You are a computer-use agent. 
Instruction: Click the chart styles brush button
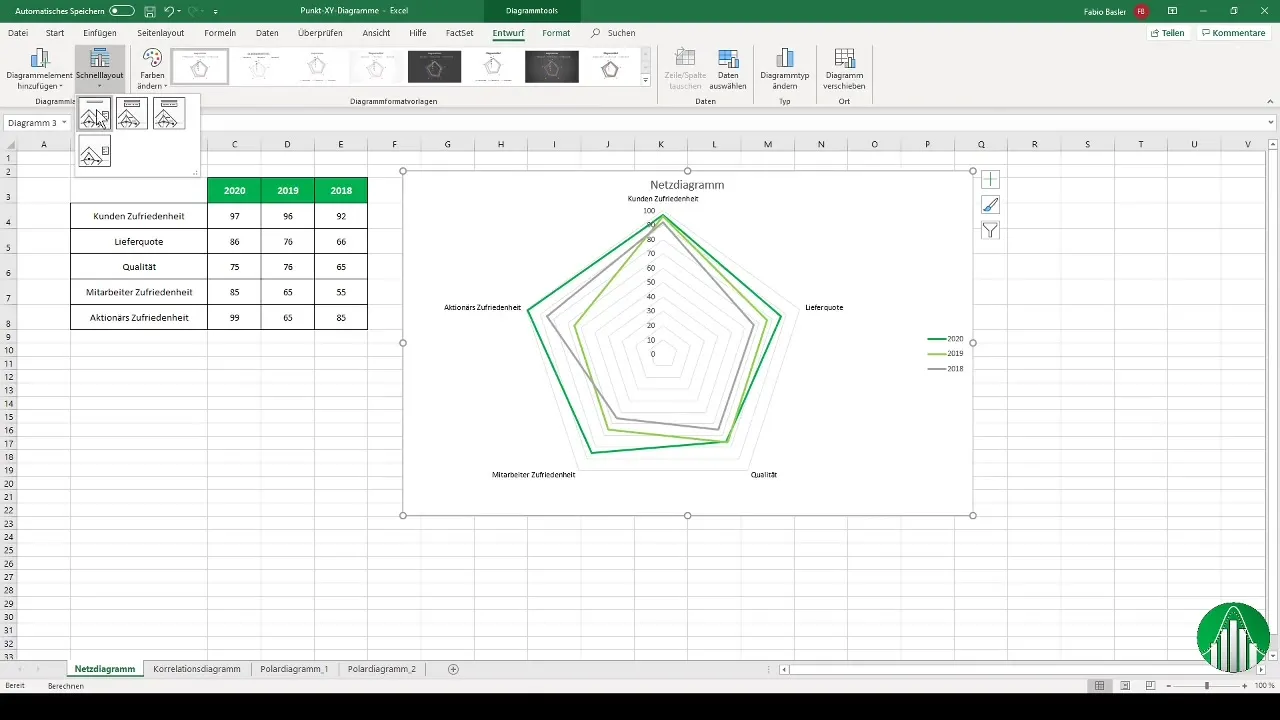click(x=990, y=205)
